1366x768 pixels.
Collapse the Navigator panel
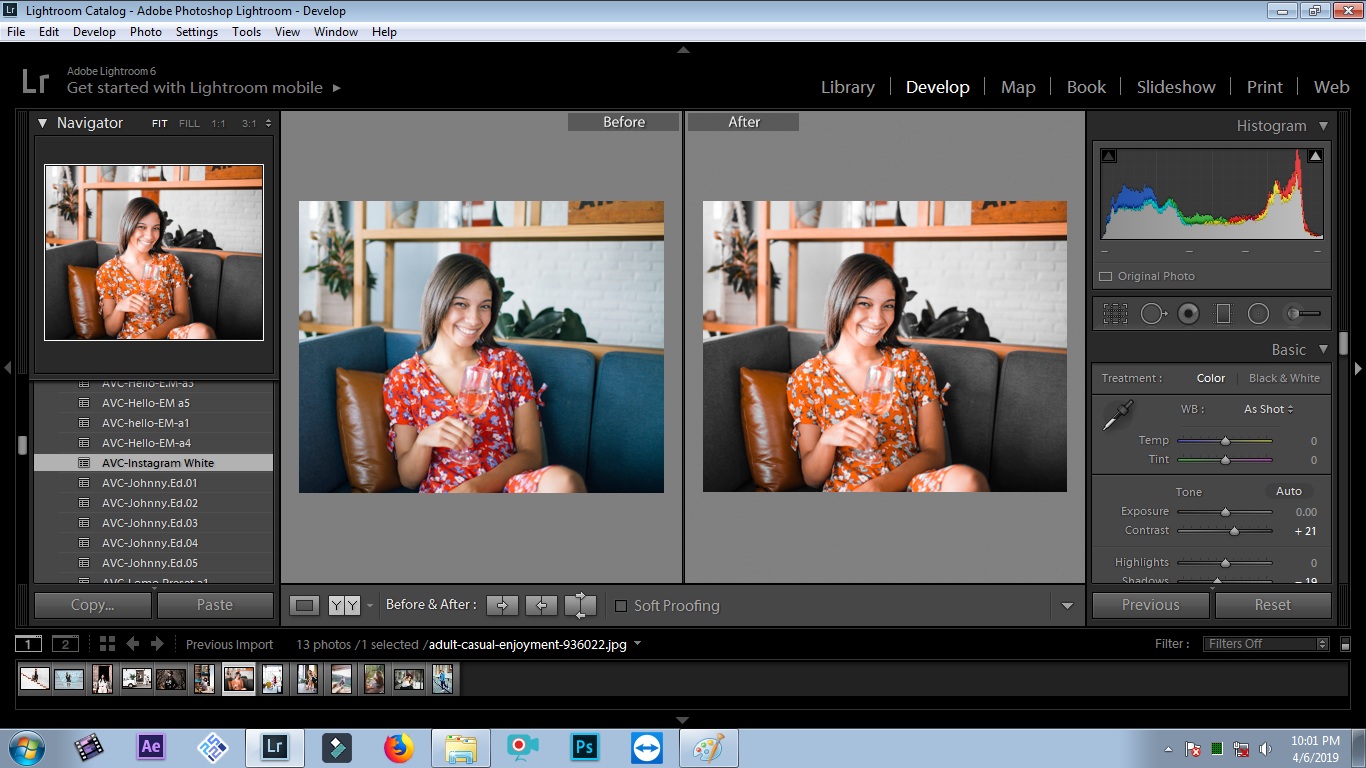tap(43, 123)
